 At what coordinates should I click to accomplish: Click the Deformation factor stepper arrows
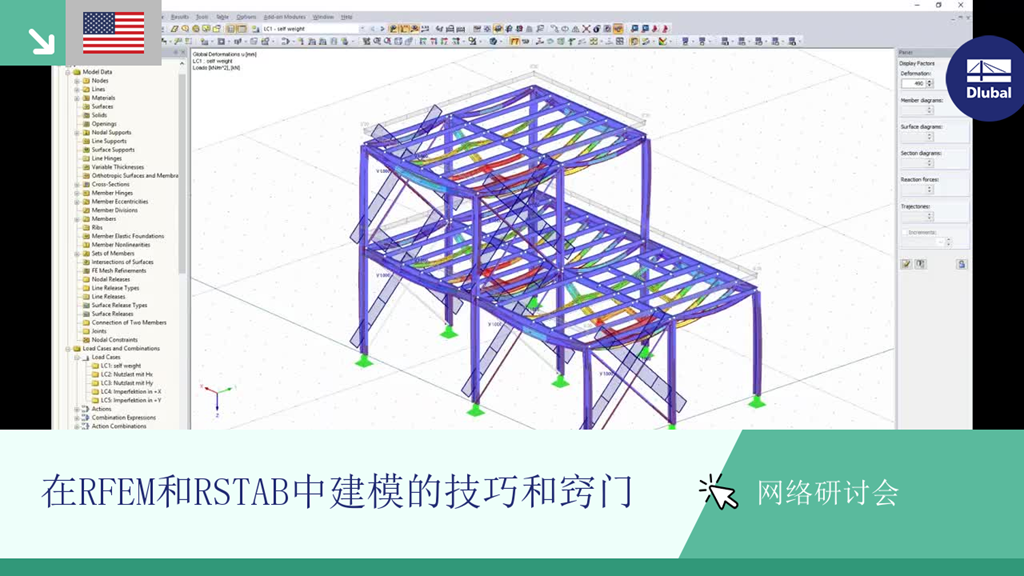(930, 84)
